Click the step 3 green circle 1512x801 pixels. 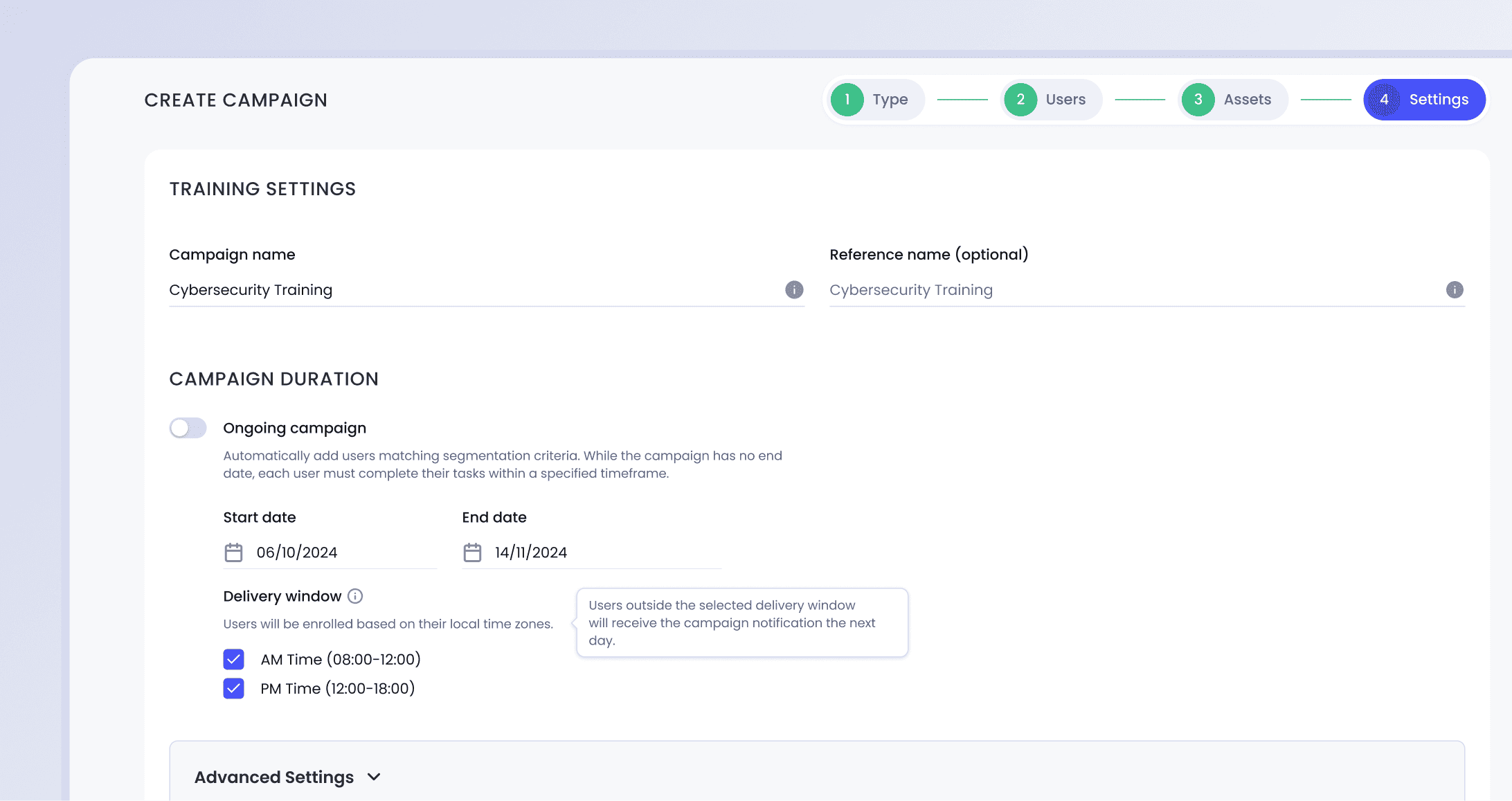(x=1198, y=100)
